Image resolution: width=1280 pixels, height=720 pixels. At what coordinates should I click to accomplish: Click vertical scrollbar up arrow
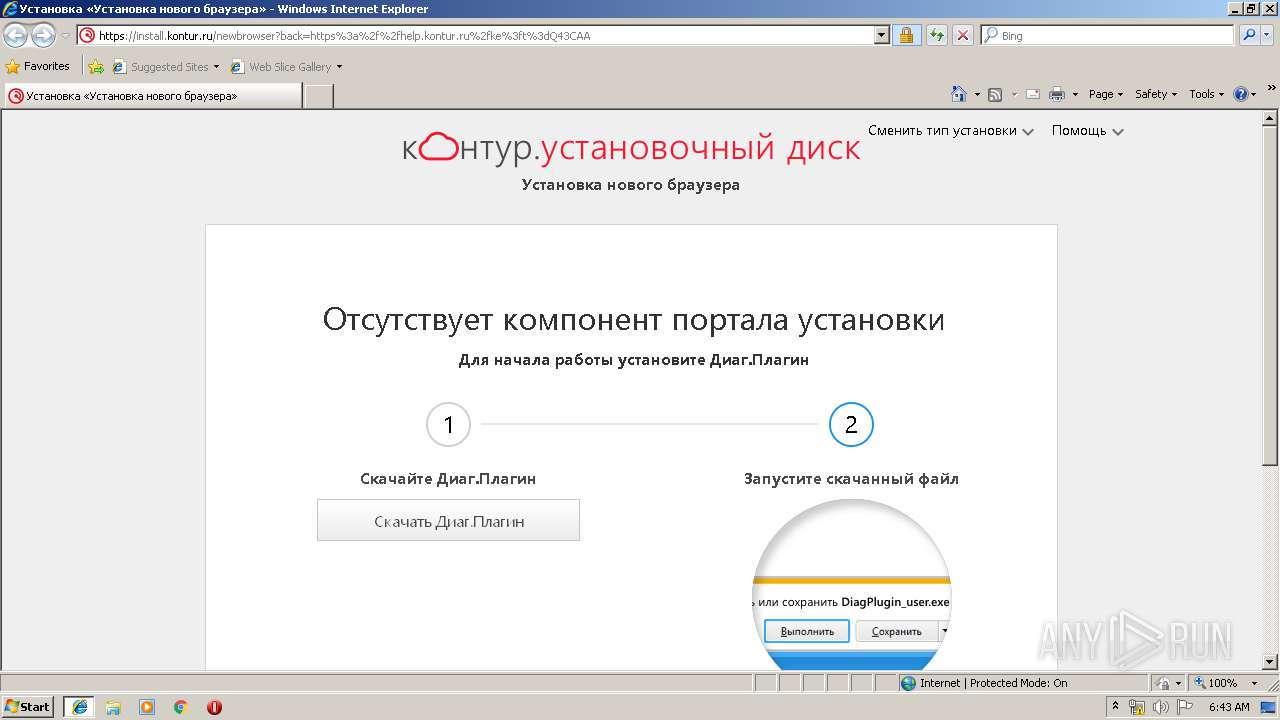coord(1271,118)
